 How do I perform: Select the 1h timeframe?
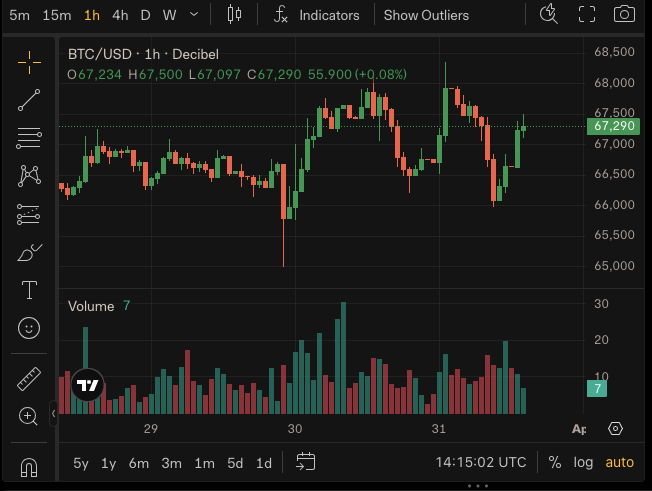(x=92, y=15)
